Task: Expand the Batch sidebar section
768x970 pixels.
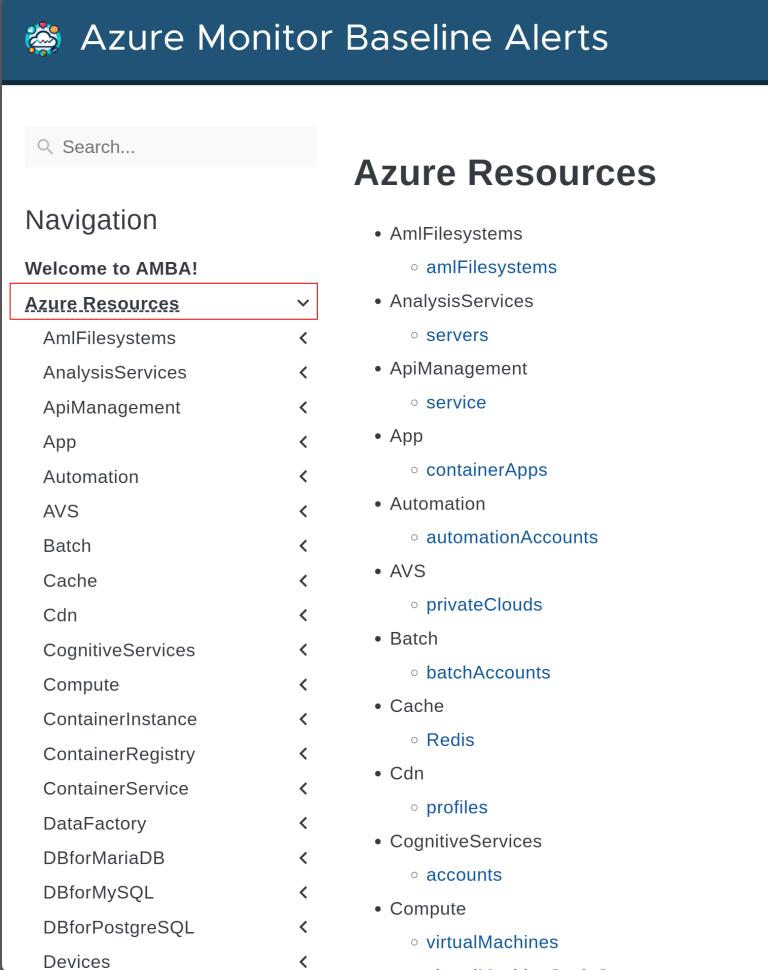Action: click(x=303, y=545)
